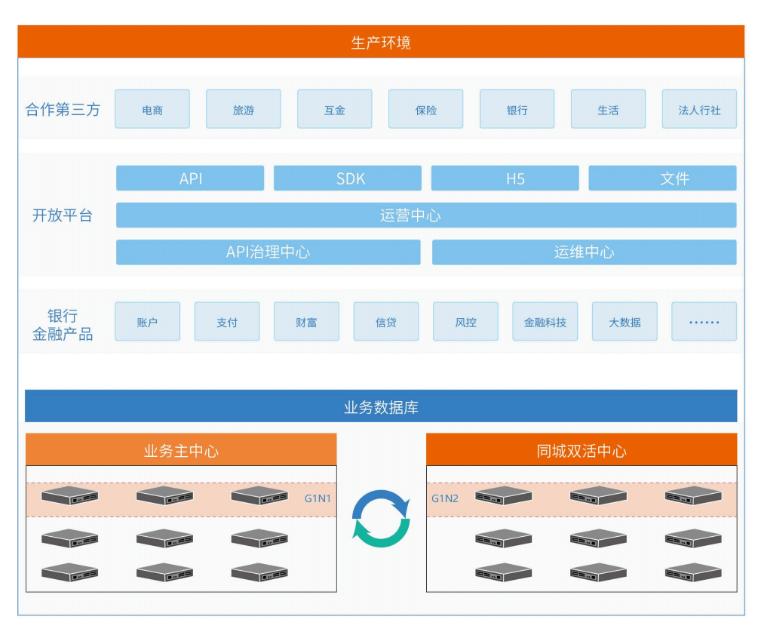764x626 pixels.
Task: Click the 互金 box
Action: click(x=334, y=110)
